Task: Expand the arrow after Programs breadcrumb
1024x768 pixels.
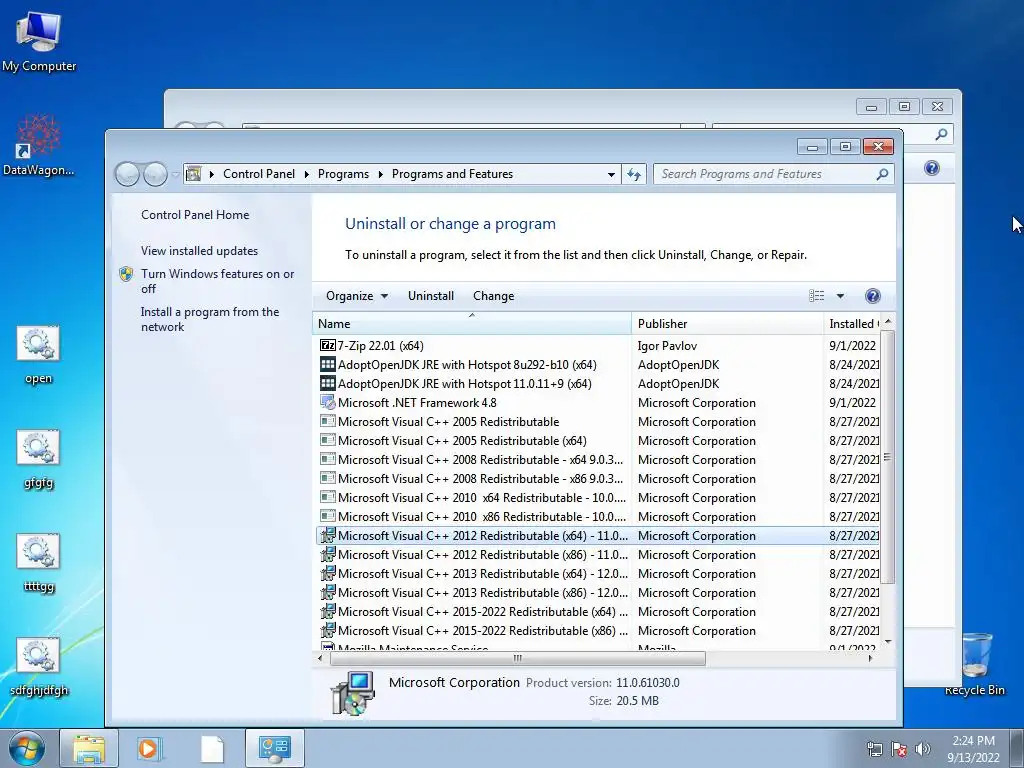Action: tap(381, 174)
